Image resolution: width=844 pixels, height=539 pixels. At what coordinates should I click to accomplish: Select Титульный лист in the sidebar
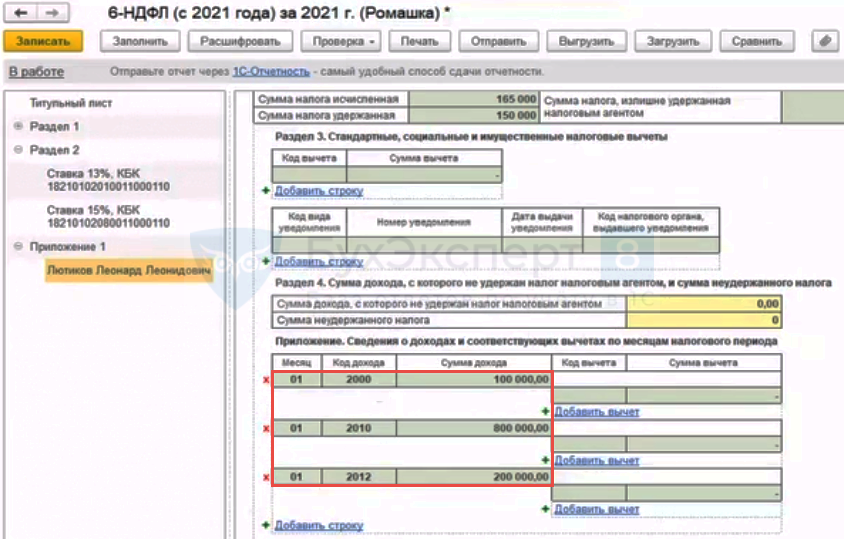70,103
